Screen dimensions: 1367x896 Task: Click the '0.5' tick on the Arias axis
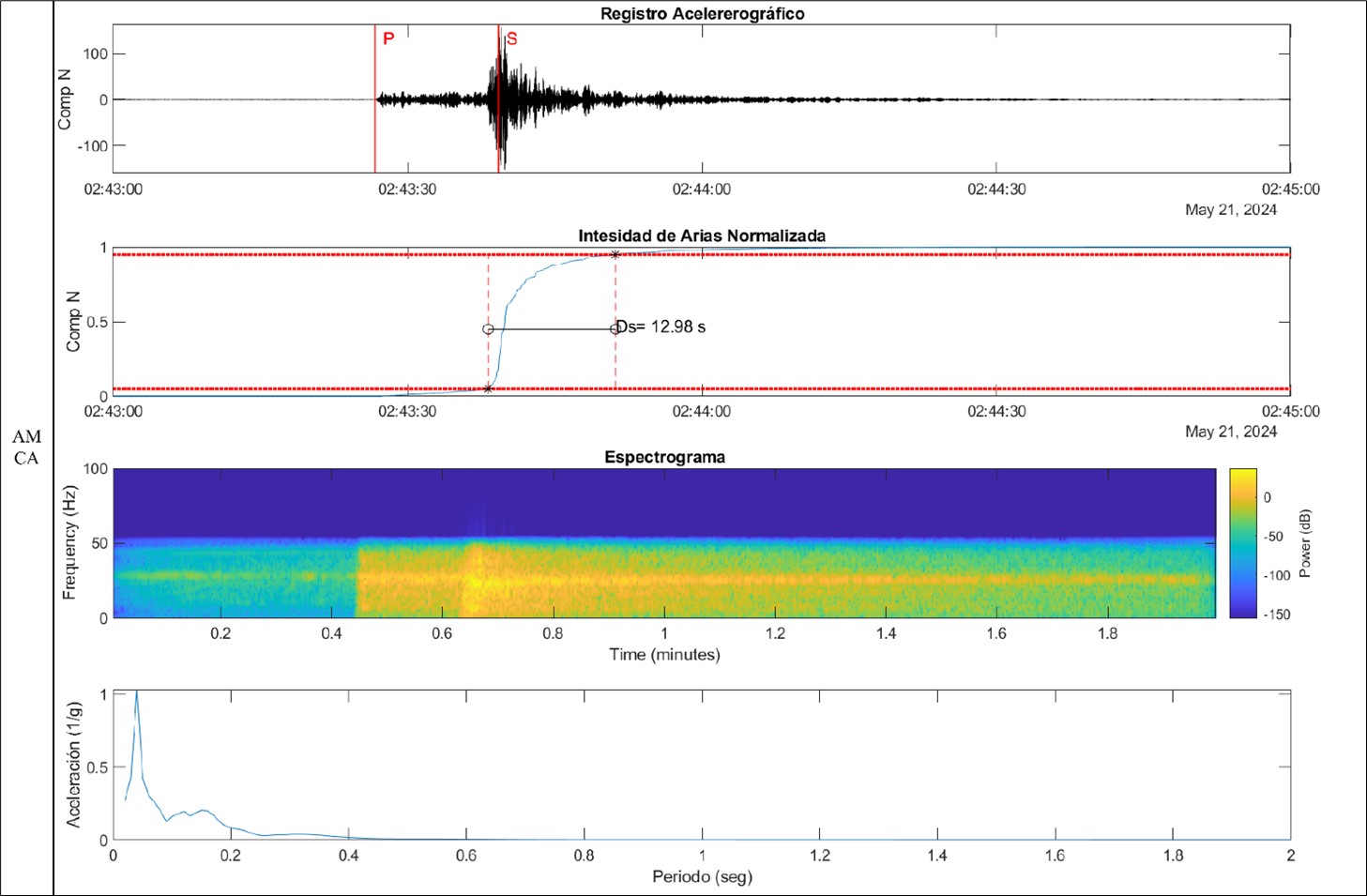99,322
